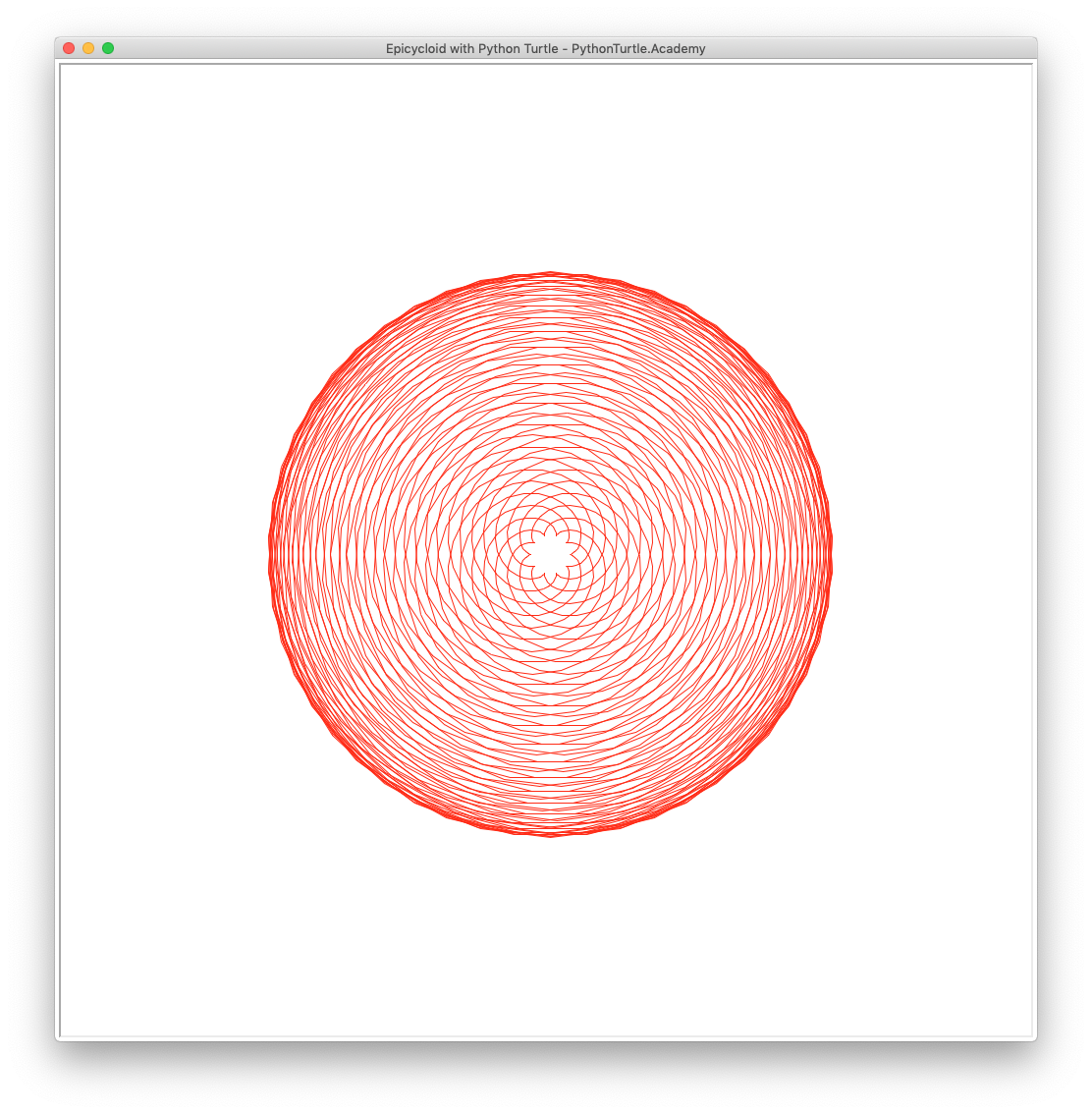Click the 'PythonTurtle.Academy' text in the title
The image size is (1092, 1114).
click(x=638, y=48)
